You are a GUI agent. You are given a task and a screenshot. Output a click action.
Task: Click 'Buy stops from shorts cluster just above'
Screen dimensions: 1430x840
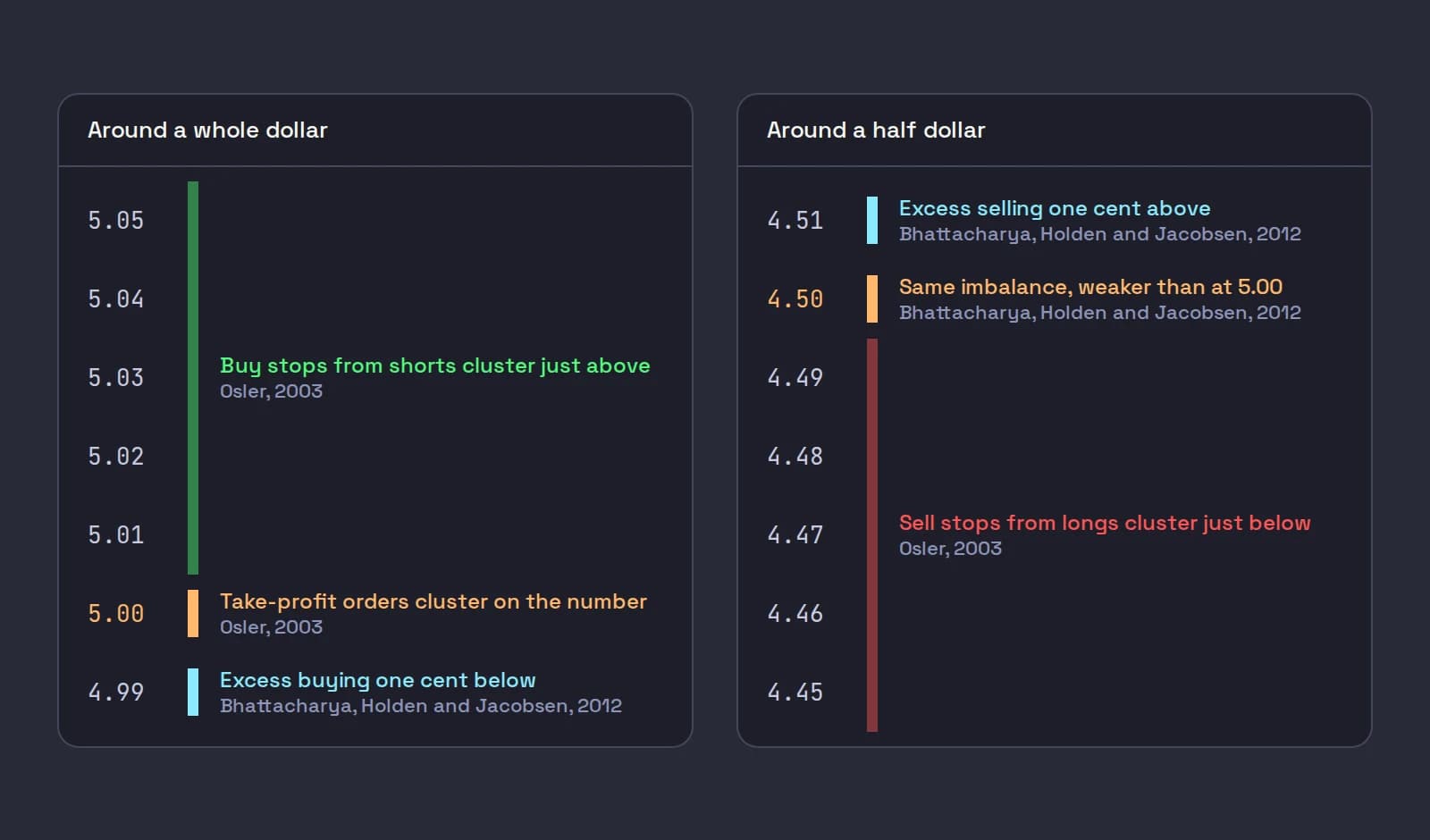tap(434, 365)
